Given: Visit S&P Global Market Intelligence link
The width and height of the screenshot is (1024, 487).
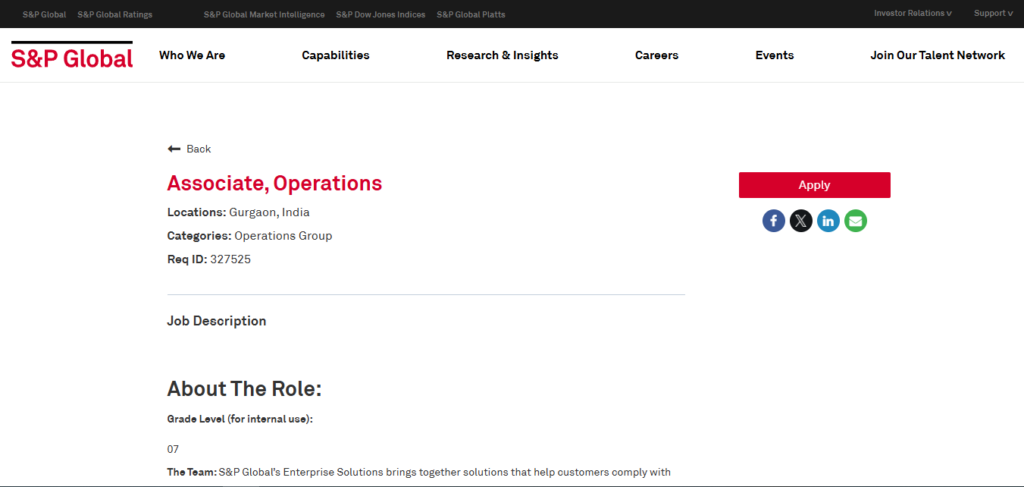Looking at the screenshot, I should tap(264, 14).
